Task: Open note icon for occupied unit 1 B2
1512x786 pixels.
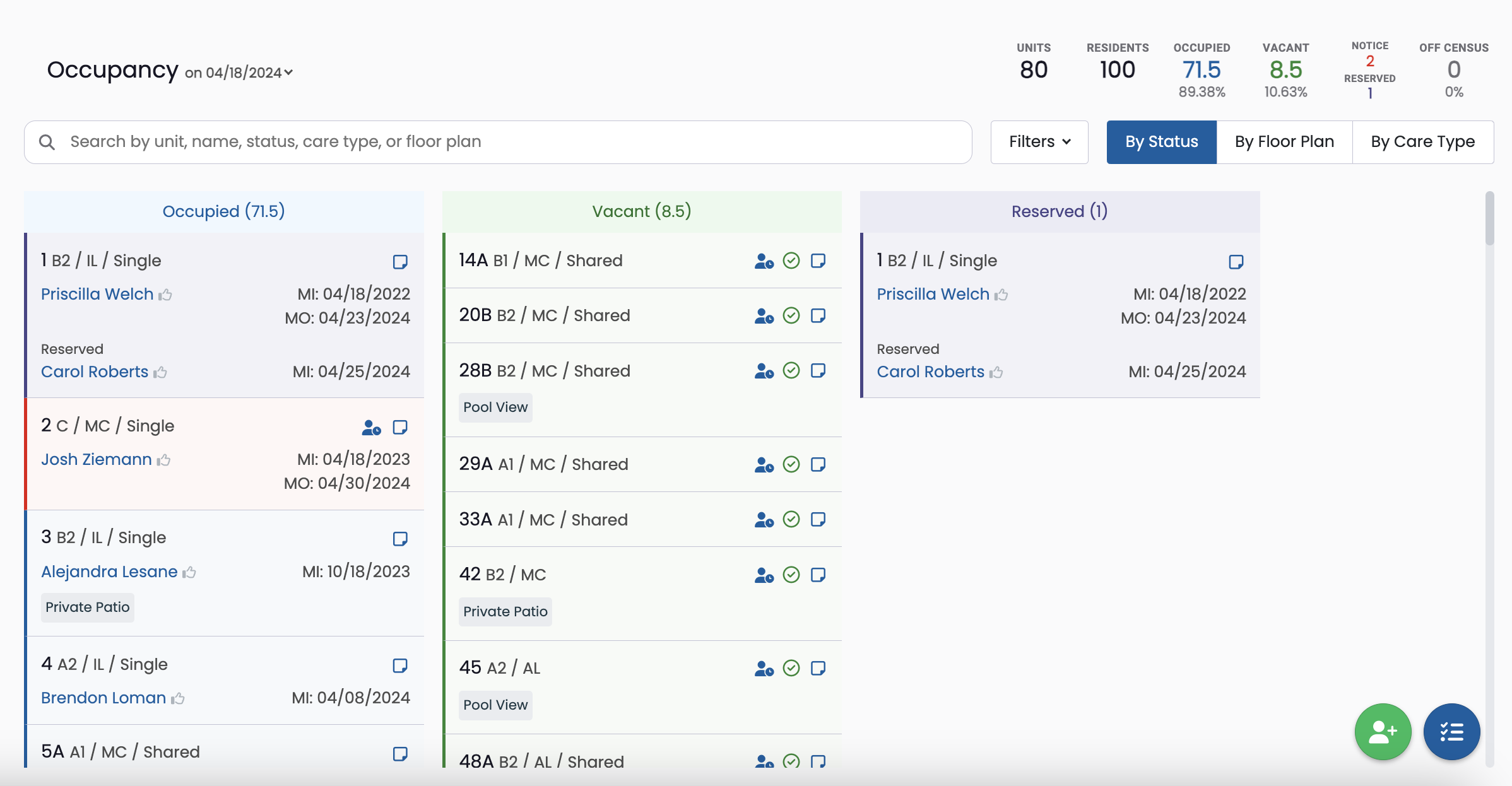Action: tap(400, 262)
